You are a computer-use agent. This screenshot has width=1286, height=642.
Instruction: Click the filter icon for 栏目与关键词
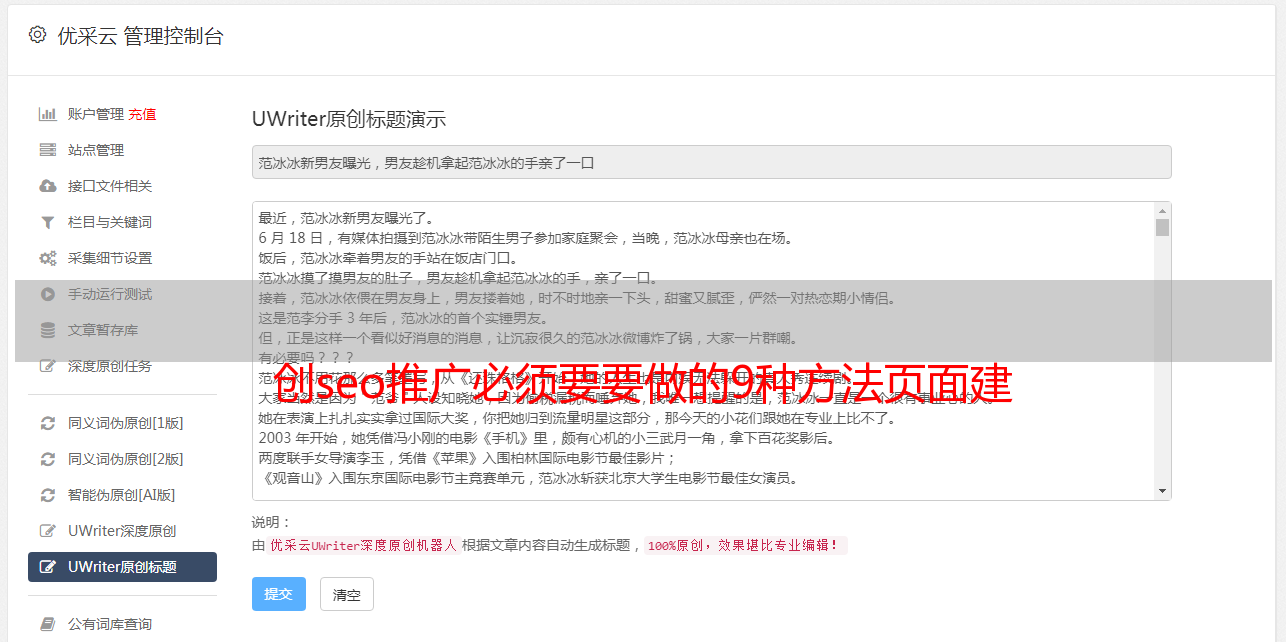(47, 222)
